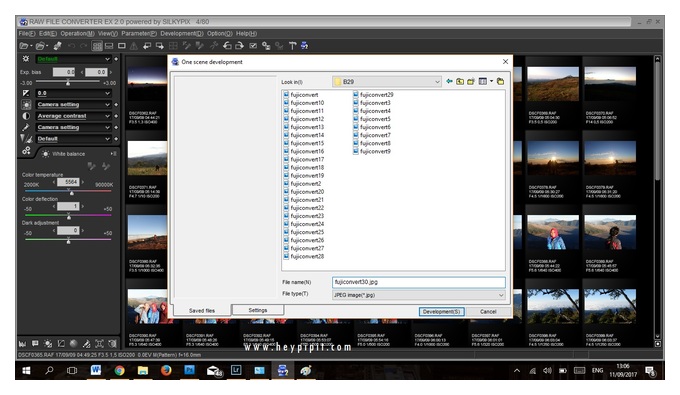Click the next scene arrow toolbar icon
Screen dimensions: 680x395
tap(160, 46)
